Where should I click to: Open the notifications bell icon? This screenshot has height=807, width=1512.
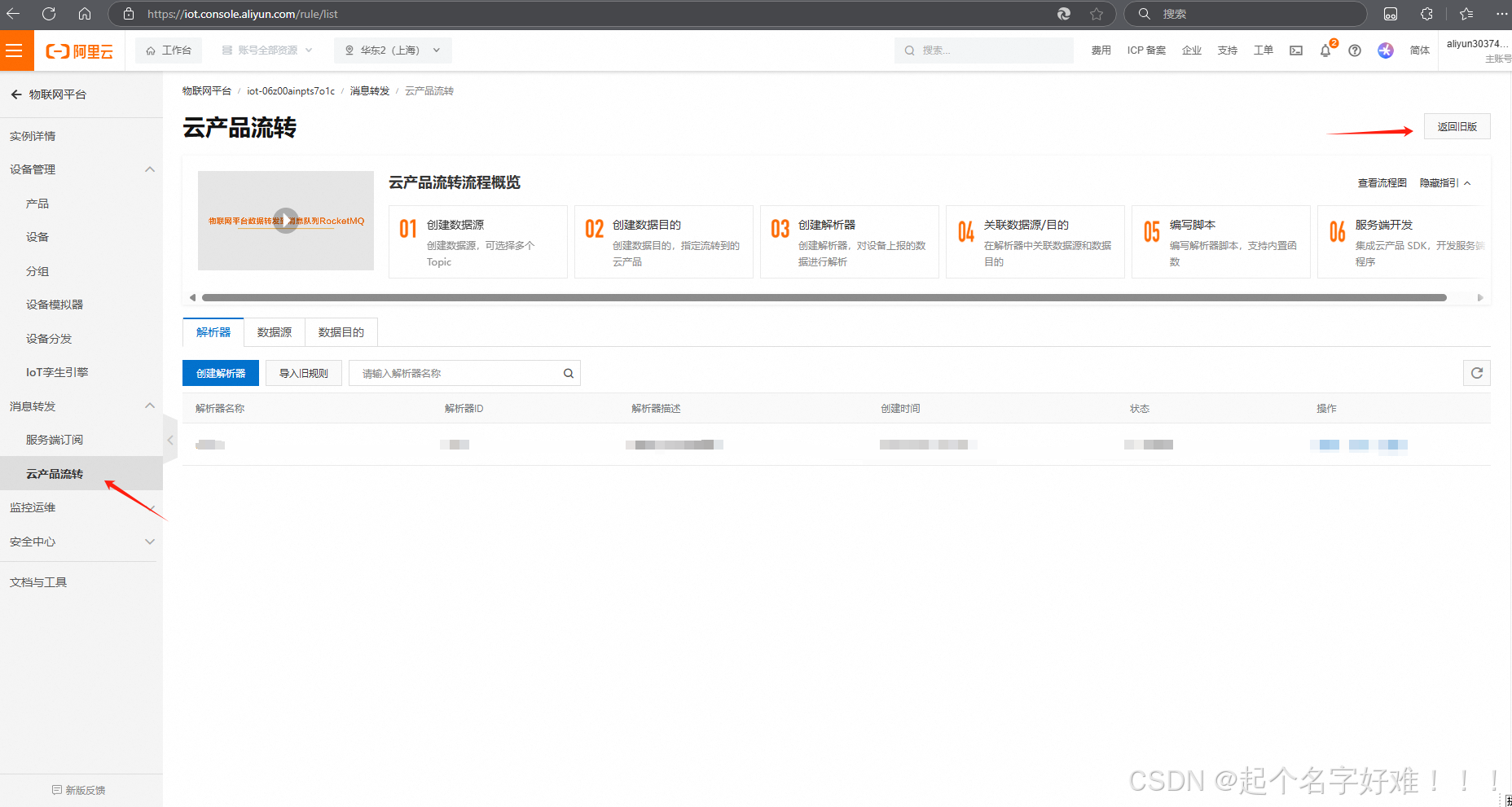(1325, 50)
